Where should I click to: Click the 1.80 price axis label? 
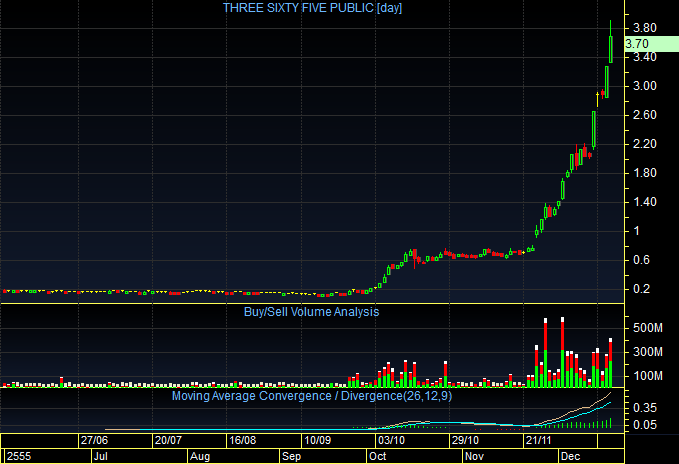tap(644, 173)
